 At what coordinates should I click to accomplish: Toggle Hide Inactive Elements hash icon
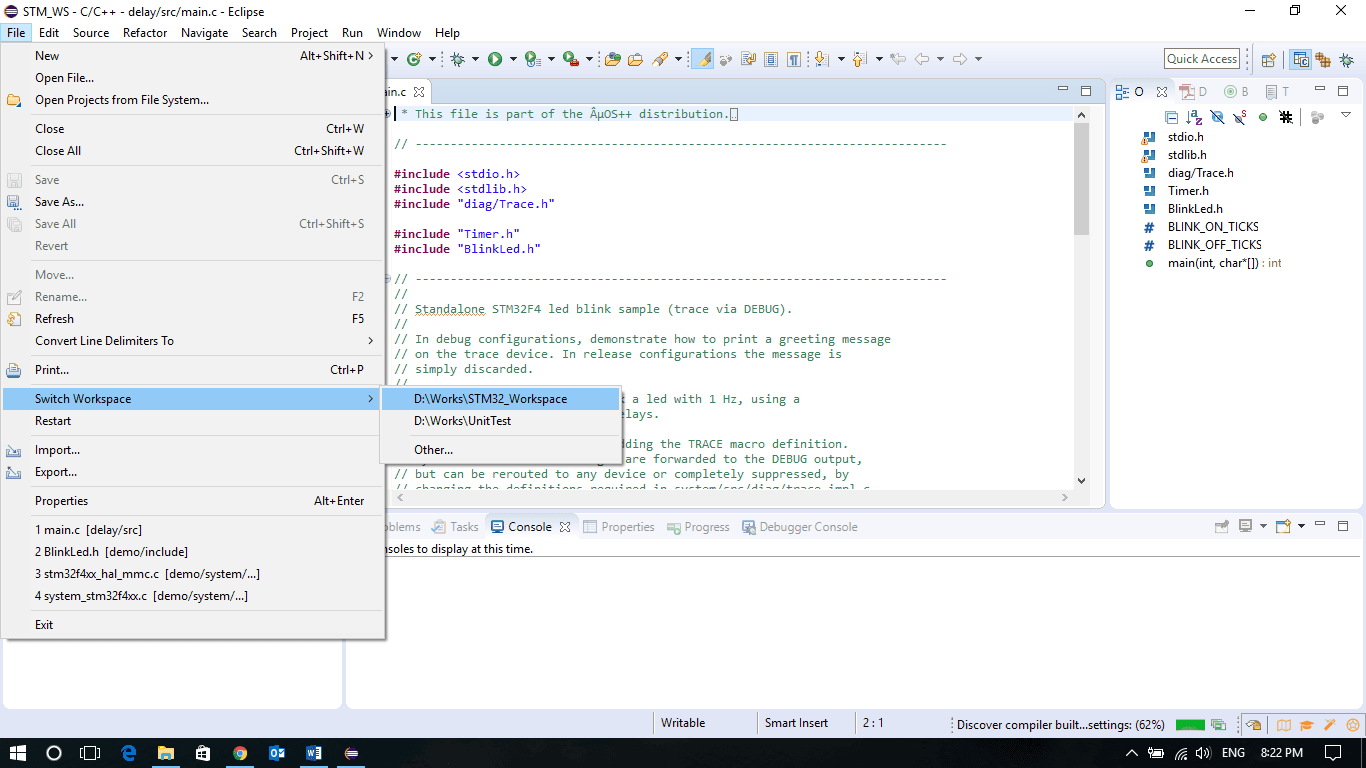click(x=1286, y=117)
